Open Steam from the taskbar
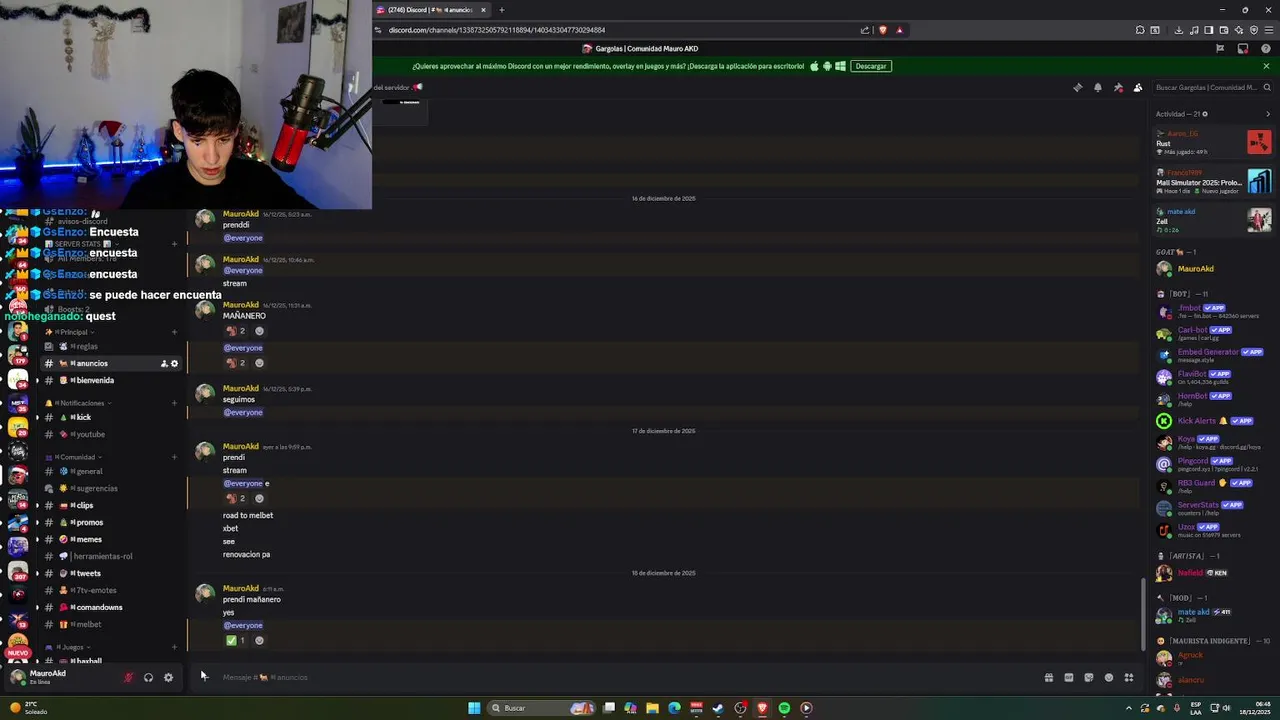 (718, 708)
